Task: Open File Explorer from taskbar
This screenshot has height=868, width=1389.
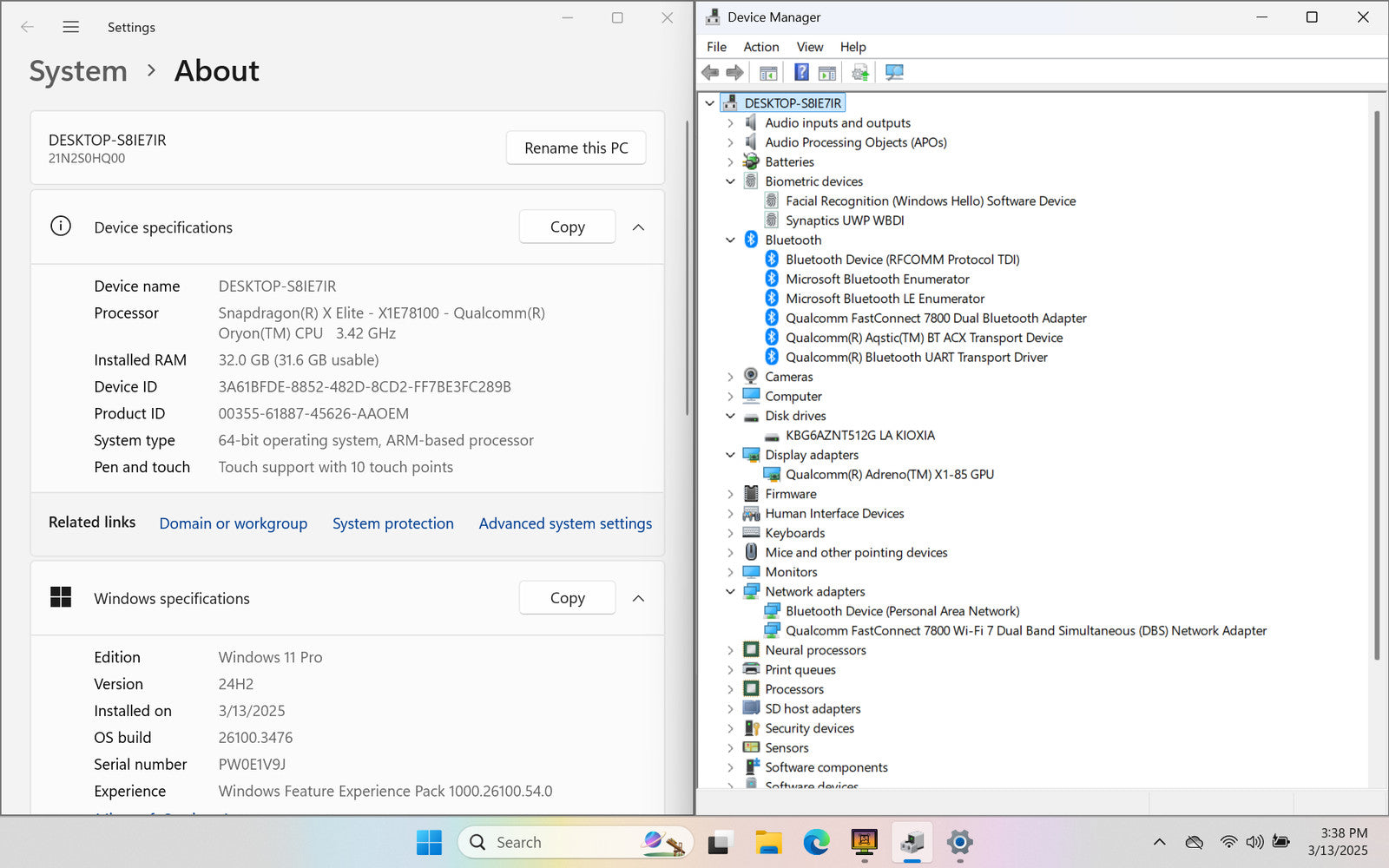Action: pyautogui.click(x=767, y=842)
